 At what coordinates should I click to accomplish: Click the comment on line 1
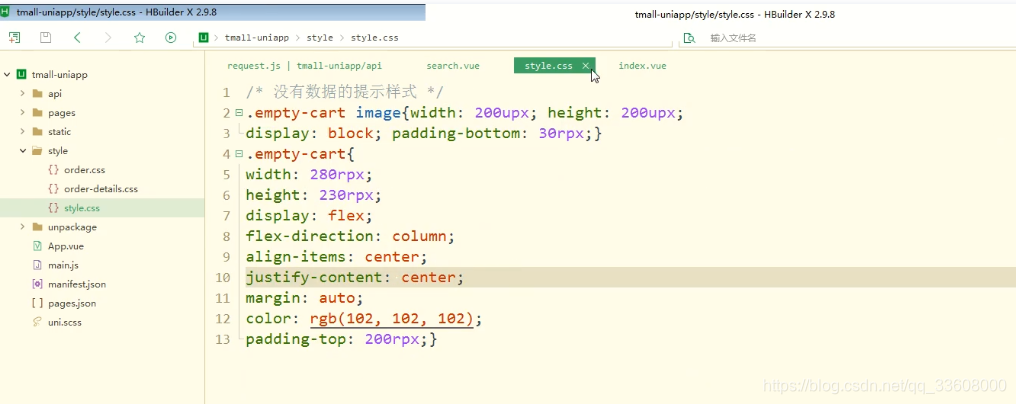coord(345,92)
